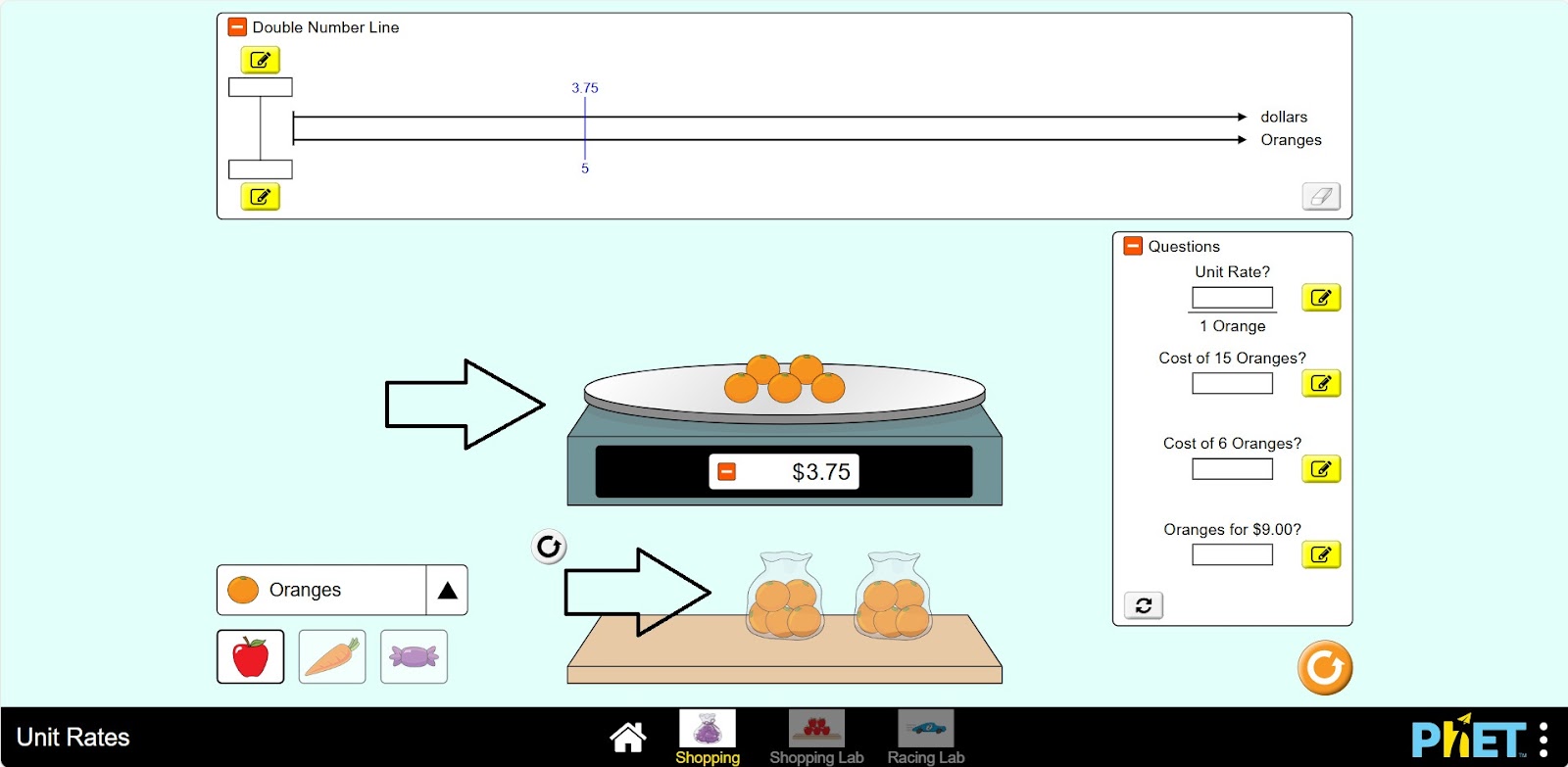Click the bottom edit pencil for oranges

[261, 197]
